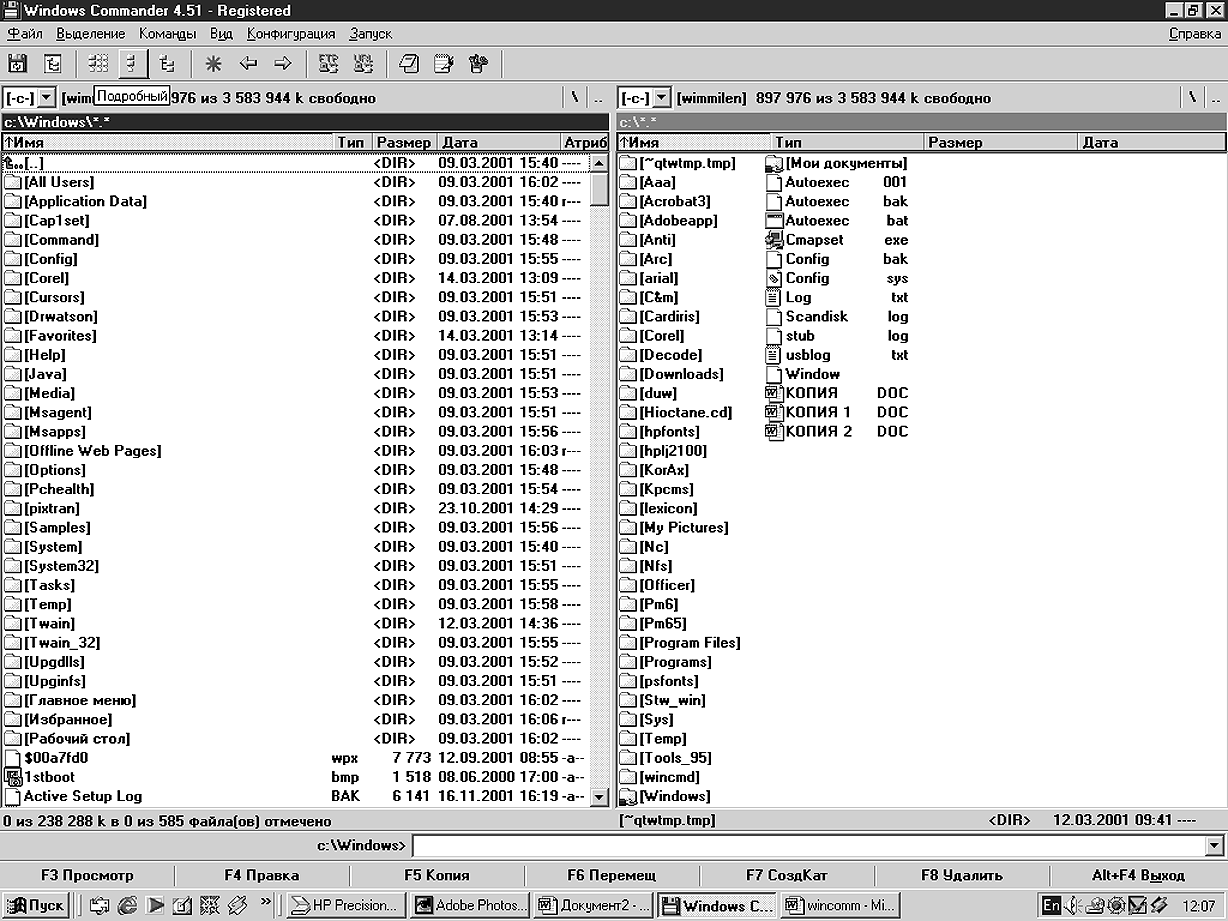The width and height of the screenshot is (1228, 921).
Task: Expand the command line history dropdown
Action: 1215,846
